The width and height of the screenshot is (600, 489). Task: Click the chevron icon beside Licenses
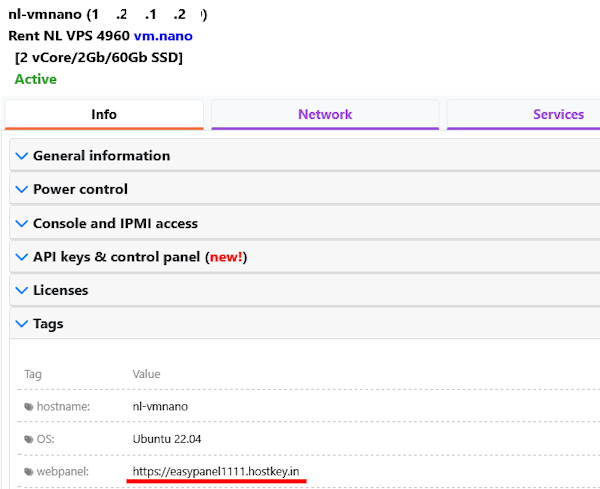pyautogui.click(x=22, y=290)
